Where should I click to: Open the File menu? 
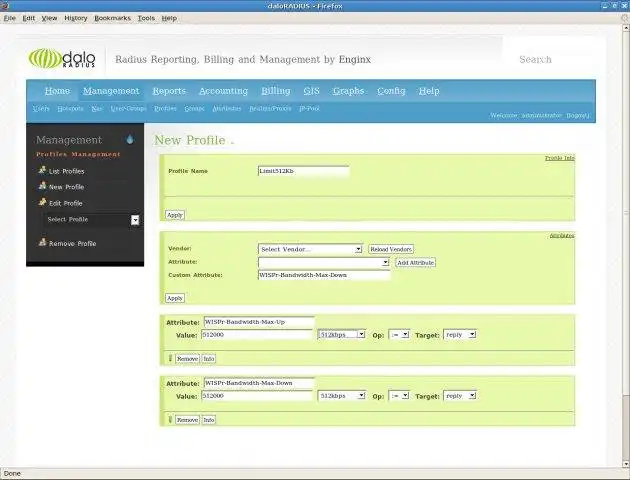coord(10,18)
